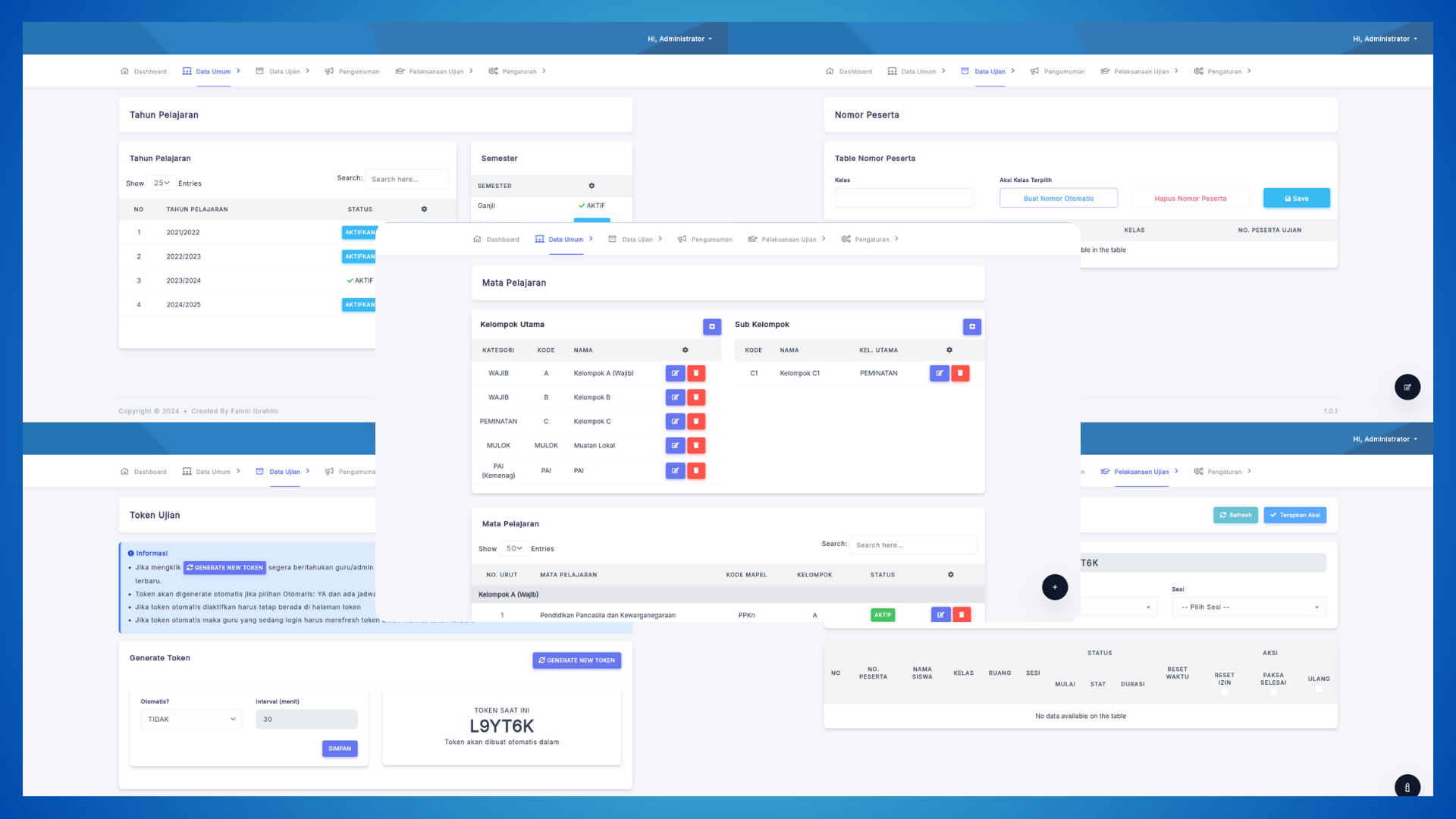Change the Show 50 entries dropdown
This screenshot has width=1456, height=819.
click(514, 549)
